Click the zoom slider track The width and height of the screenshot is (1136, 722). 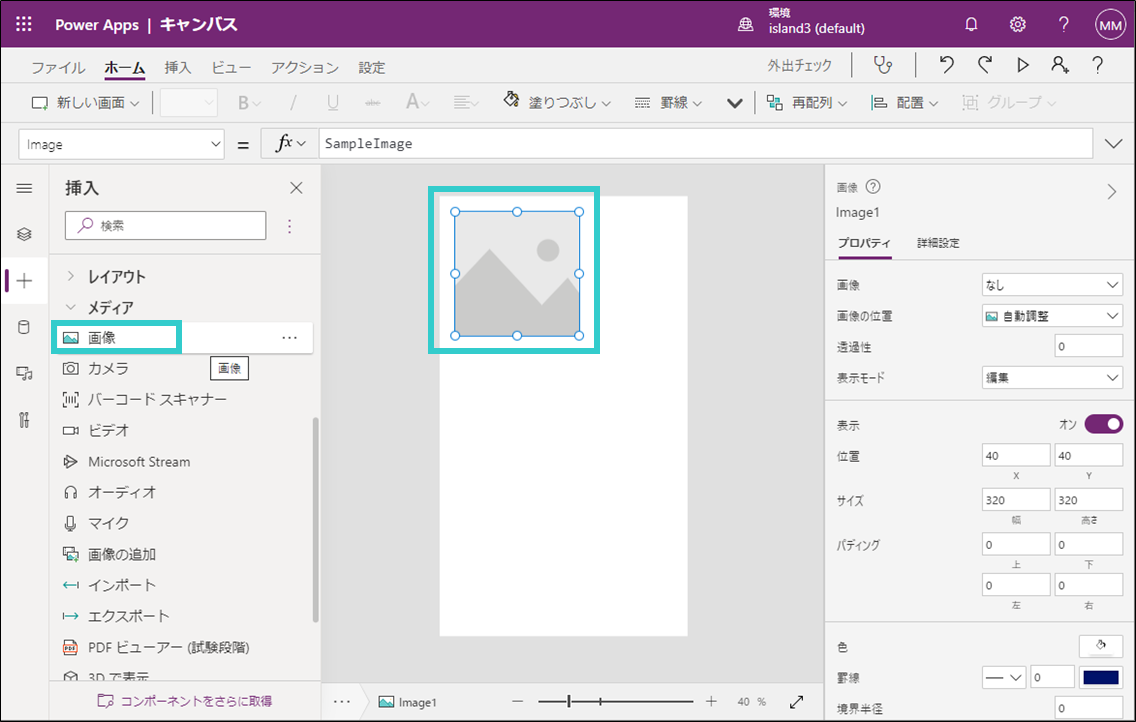pyautogui.click(x=616, y=702)
